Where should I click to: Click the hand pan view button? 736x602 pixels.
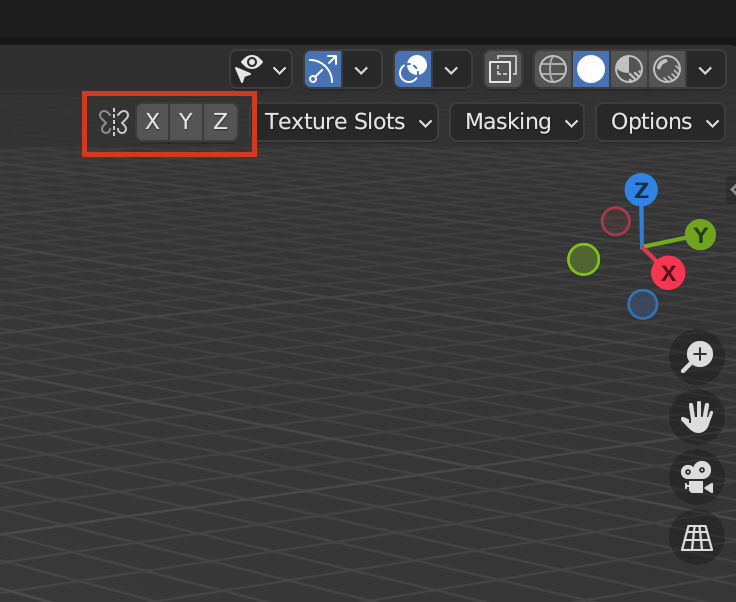click(696, 417)
